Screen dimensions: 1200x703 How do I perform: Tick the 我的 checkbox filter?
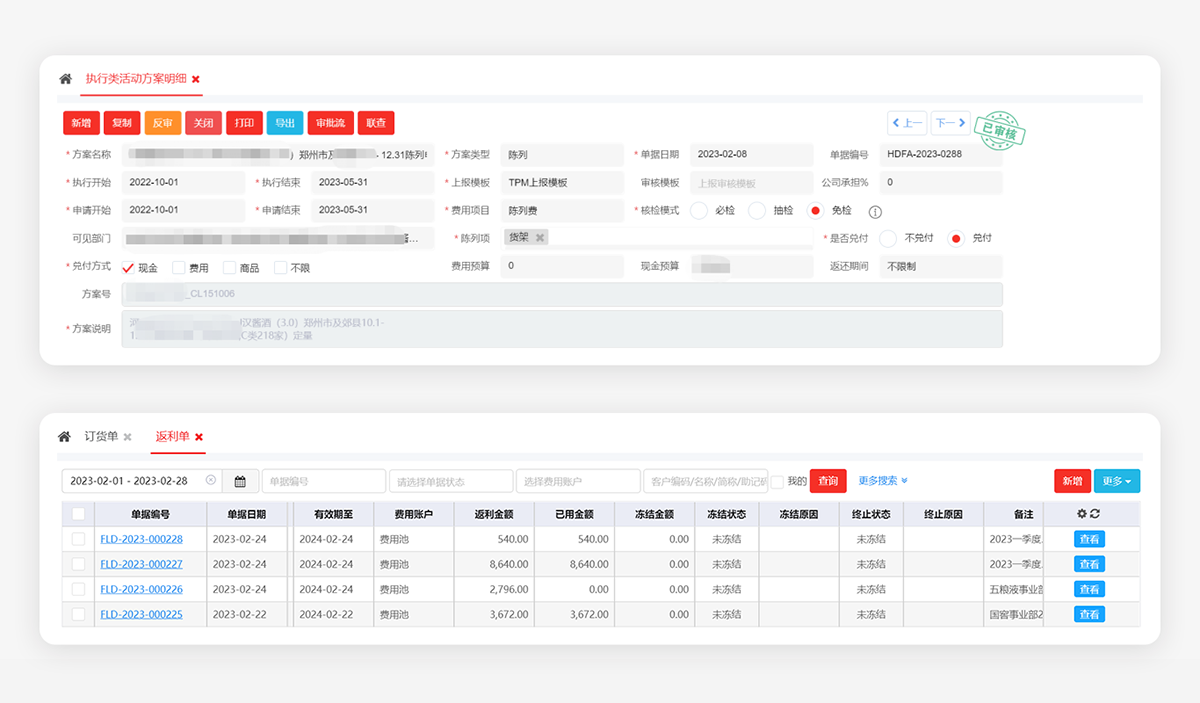coord(777,482)
